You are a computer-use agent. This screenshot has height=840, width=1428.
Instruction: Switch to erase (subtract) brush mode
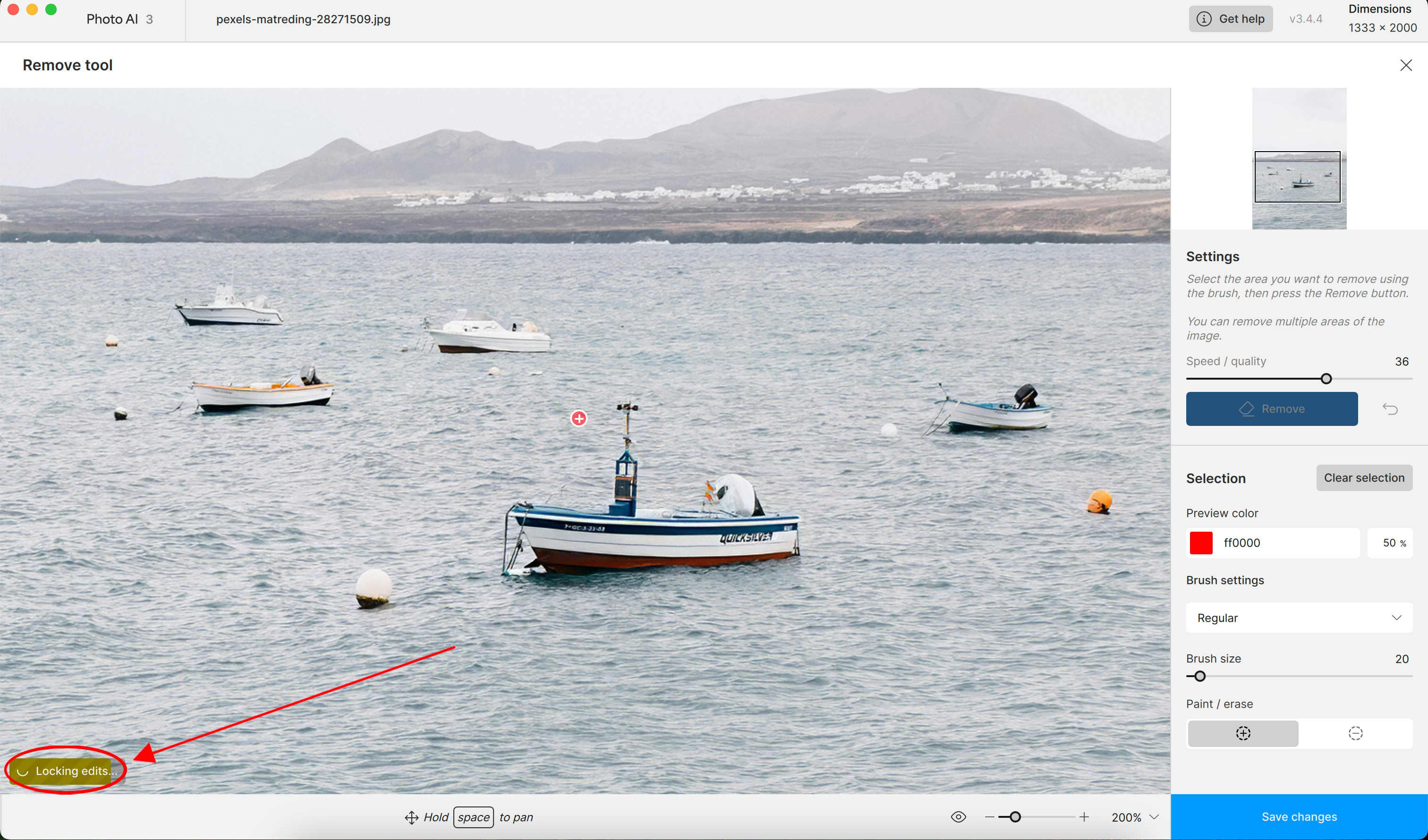pyautogui.click(x=1355, y=733)
